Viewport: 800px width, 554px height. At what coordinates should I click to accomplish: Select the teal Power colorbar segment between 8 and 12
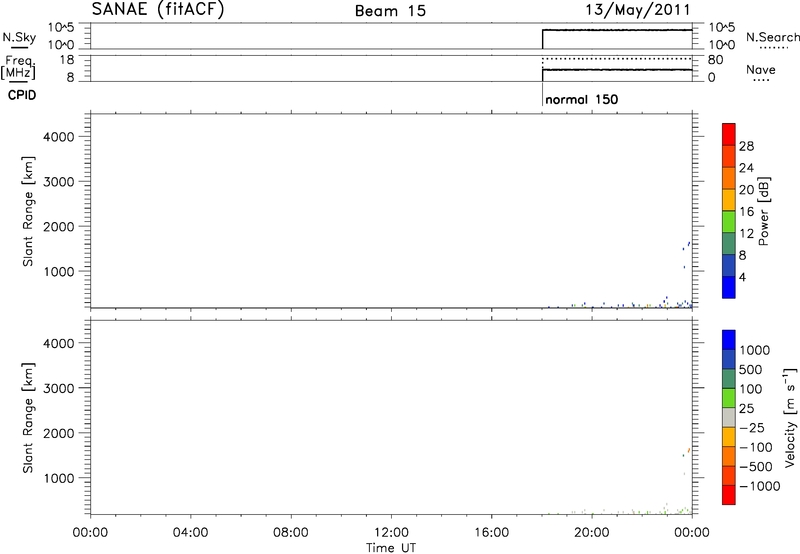pos(729,243)
